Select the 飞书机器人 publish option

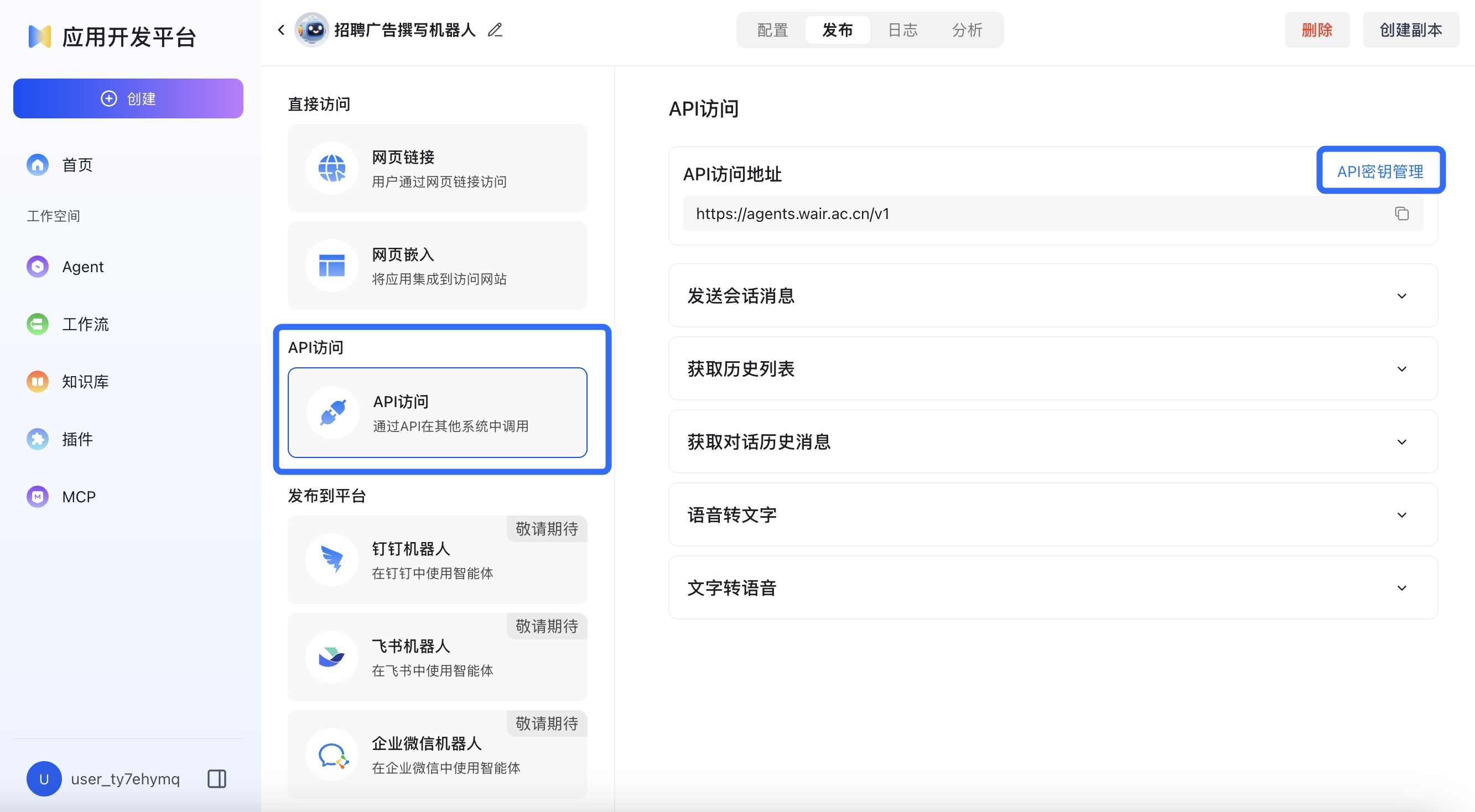(x=437, y=657)
